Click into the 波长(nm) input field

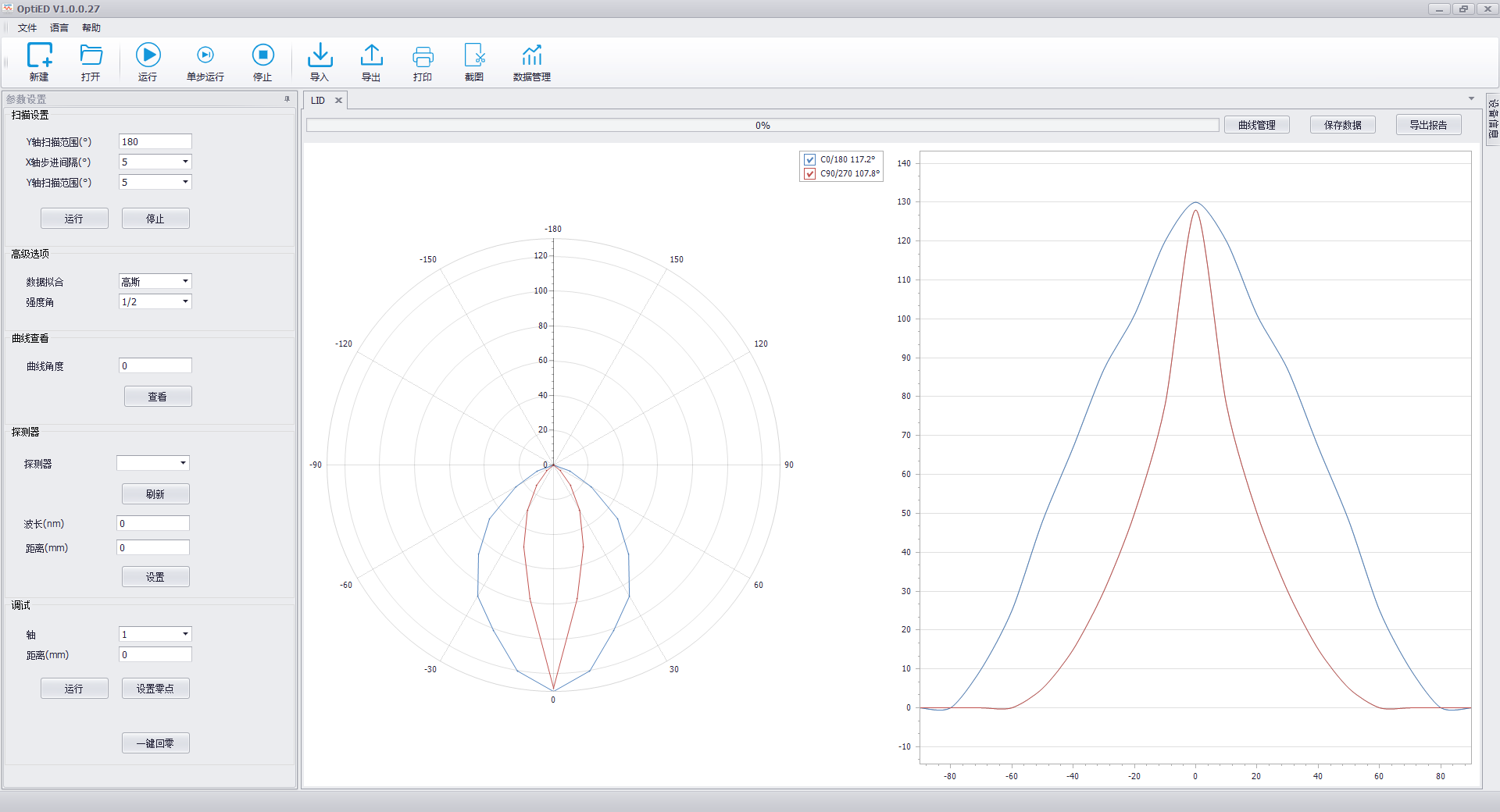(x=153, y=524)
